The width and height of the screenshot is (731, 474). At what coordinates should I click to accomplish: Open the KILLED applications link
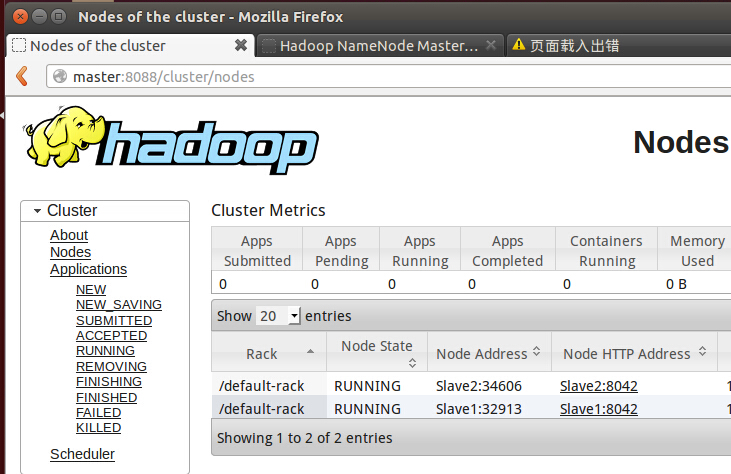click(98, 427)
